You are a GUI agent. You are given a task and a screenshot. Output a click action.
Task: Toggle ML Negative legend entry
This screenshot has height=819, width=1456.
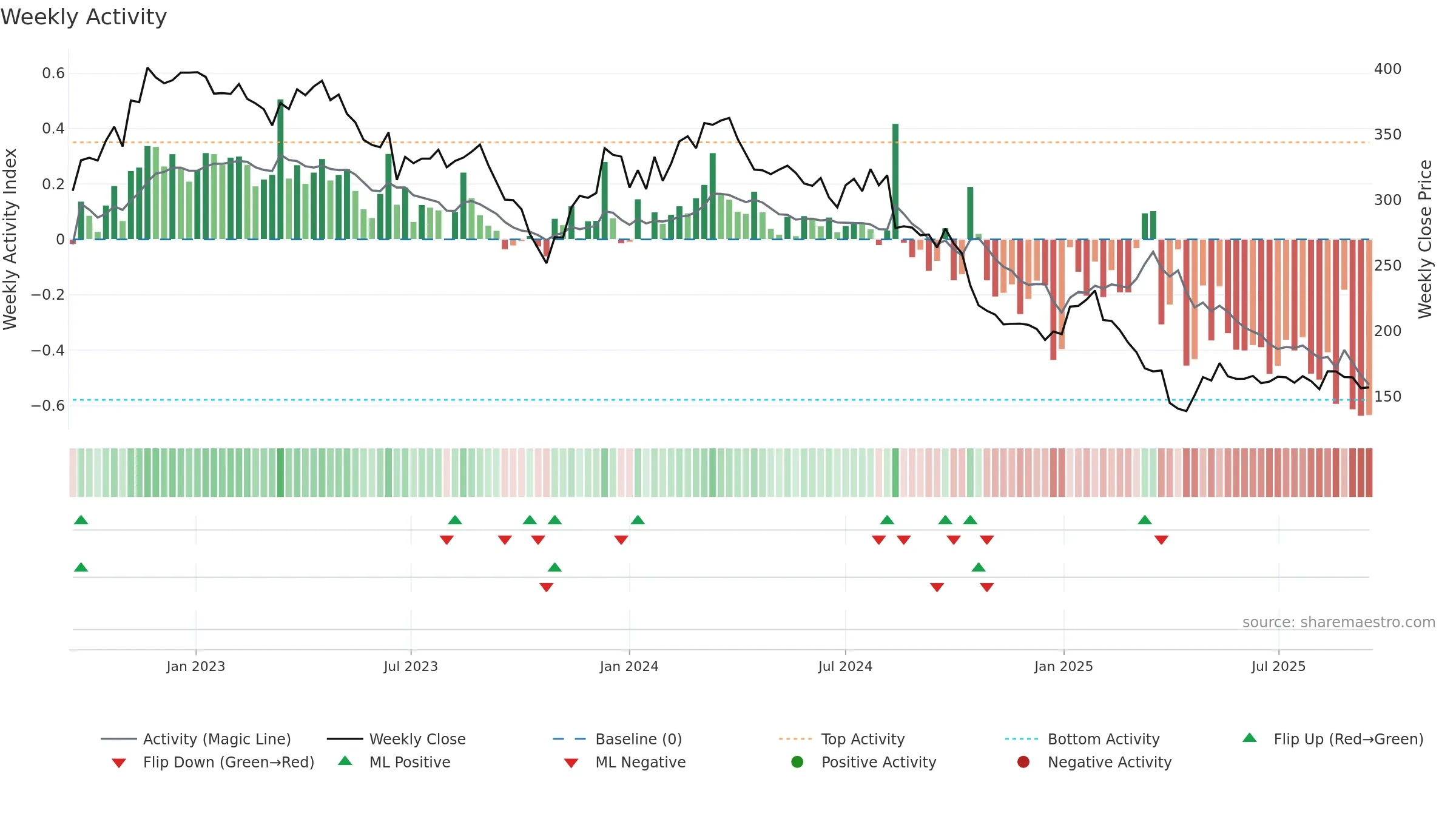pos(625,762)
